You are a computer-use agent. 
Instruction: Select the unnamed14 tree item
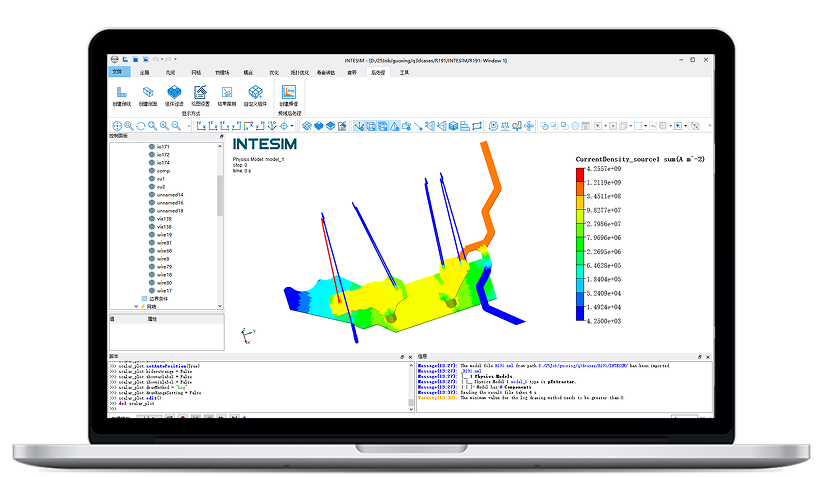pyautogui.click(x=170, y=195)
